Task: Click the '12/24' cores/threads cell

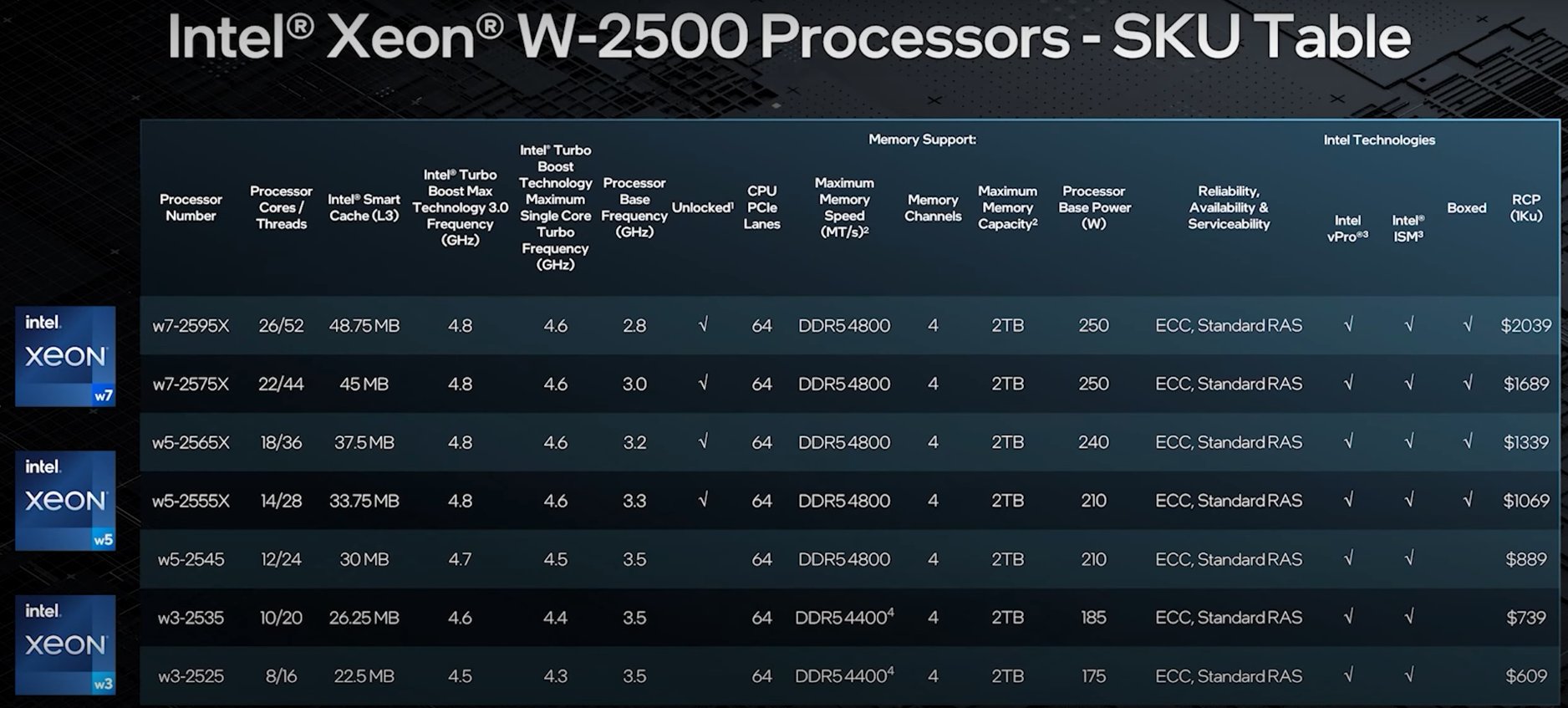Action: tap(281, 559)
